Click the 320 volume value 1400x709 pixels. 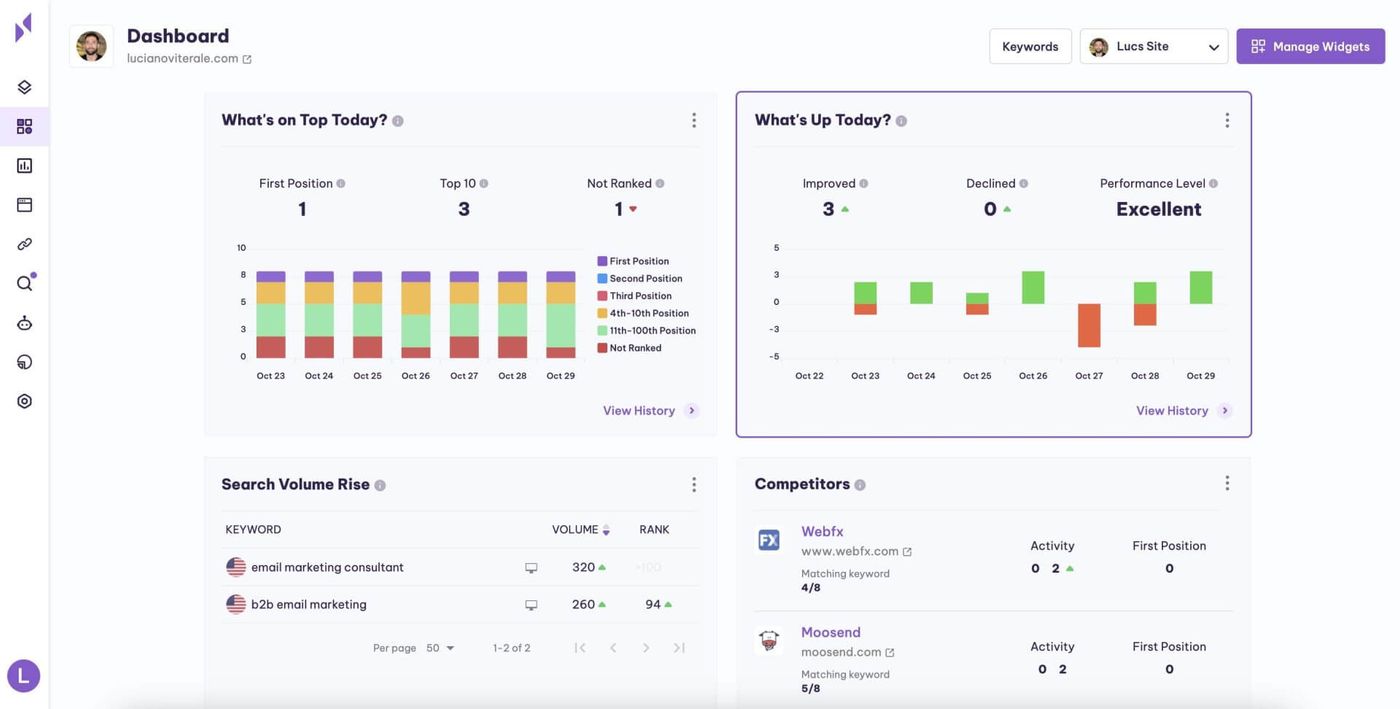pos(583,568)
